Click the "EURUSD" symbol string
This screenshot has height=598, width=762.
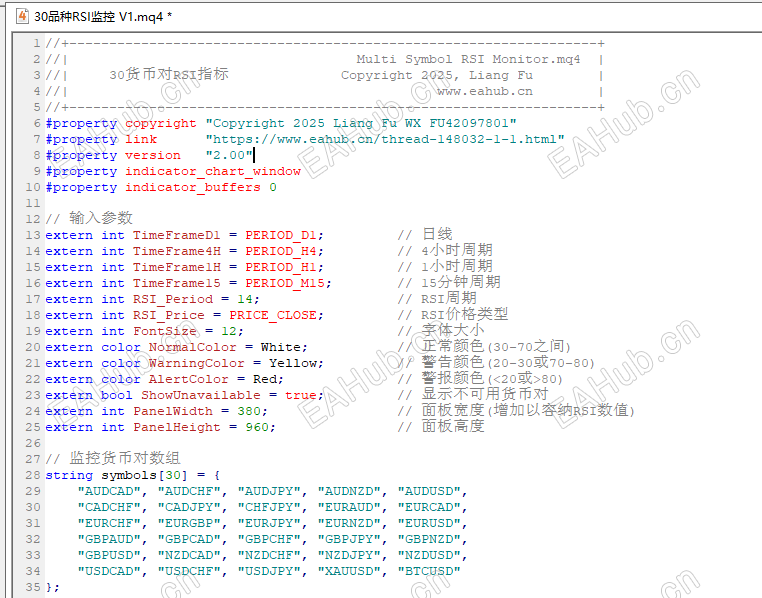point(429,524)
